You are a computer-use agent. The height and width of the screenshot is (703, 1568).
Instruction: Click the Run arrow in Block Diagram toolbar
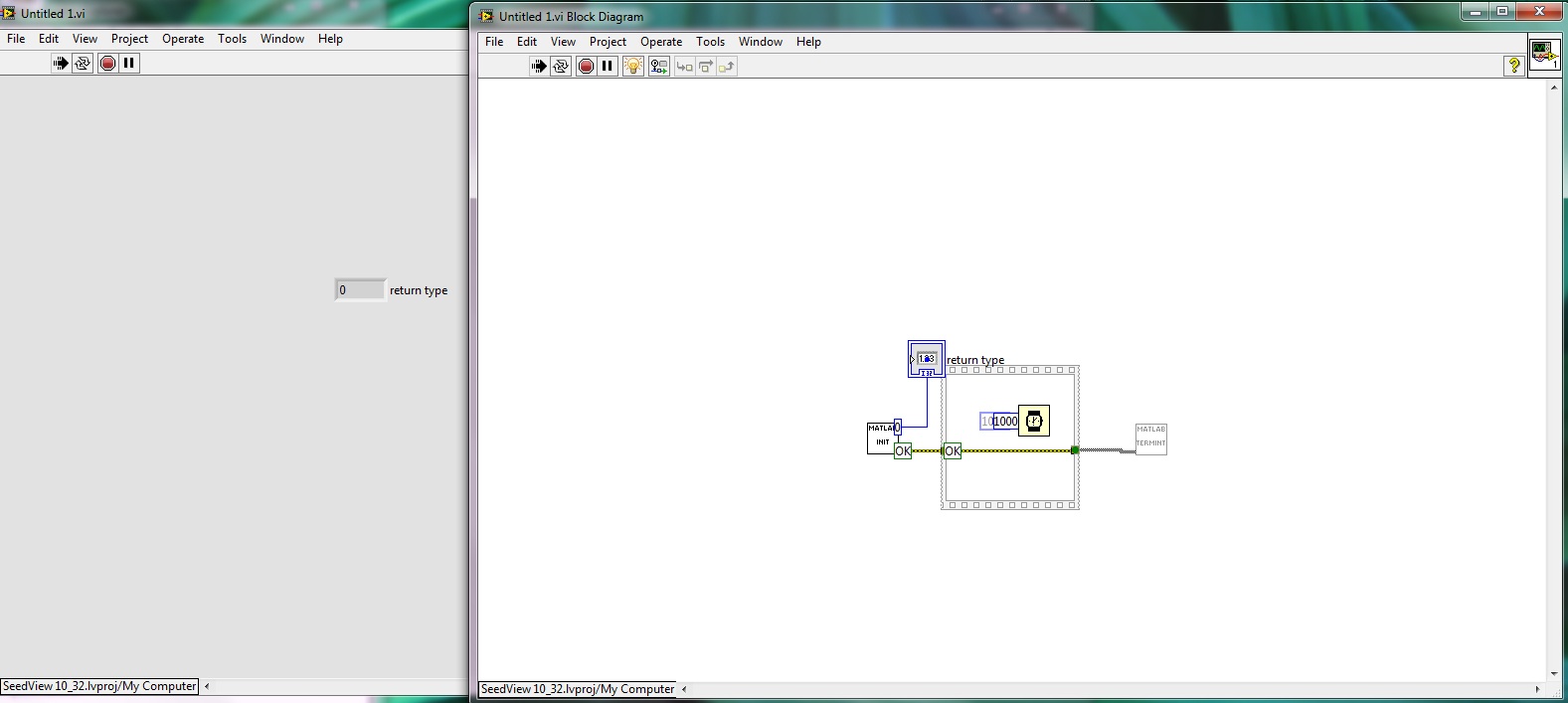click(x=539, y=67)
